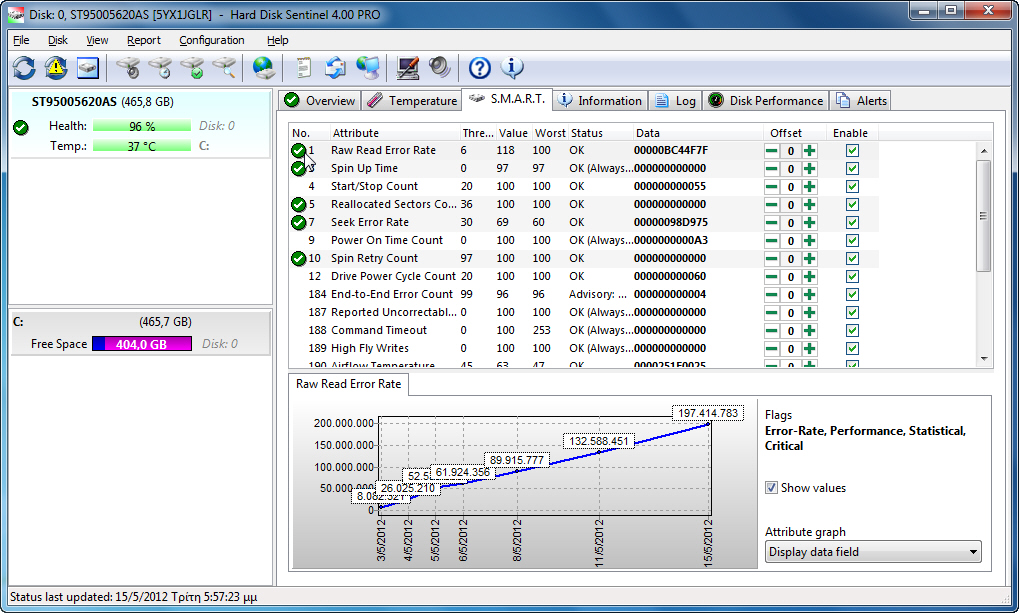Viewport: 1019px width, 613px height.
Task: Click the Health 96 % bar
Action: (142, 126)
